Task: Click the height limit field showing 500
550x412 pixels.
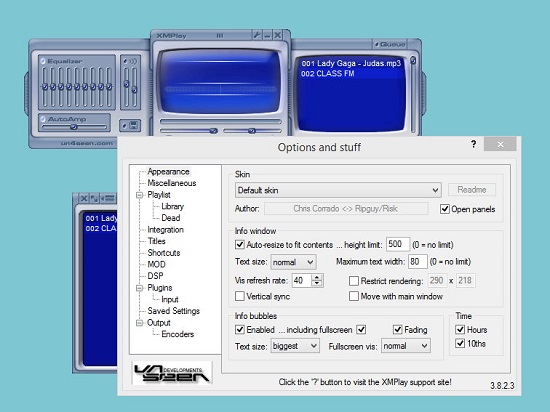Action: pos(398,244)
